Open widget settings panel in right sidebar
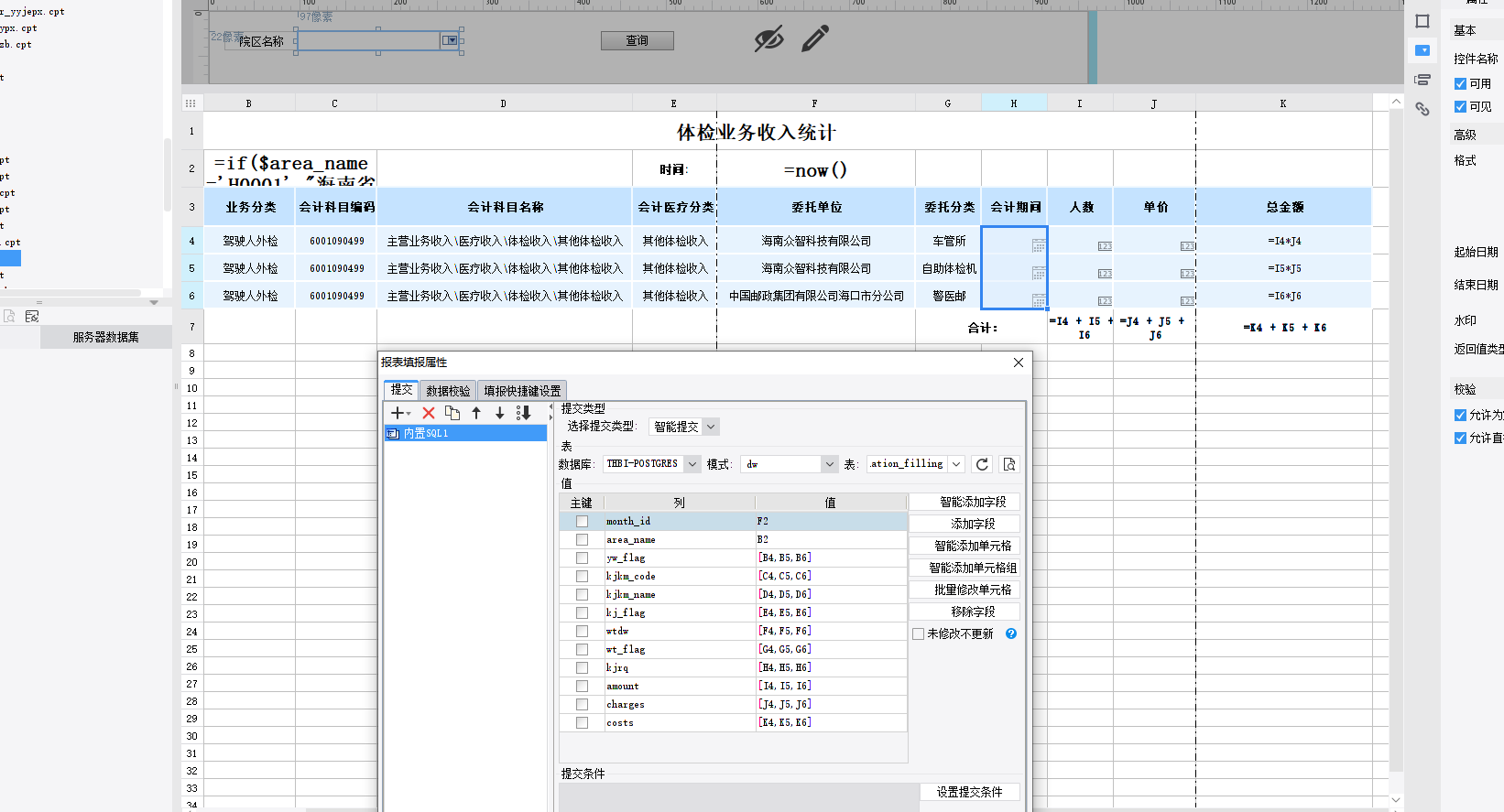The height and width of the screenshot is (812, 1504). coord(1422,50)
